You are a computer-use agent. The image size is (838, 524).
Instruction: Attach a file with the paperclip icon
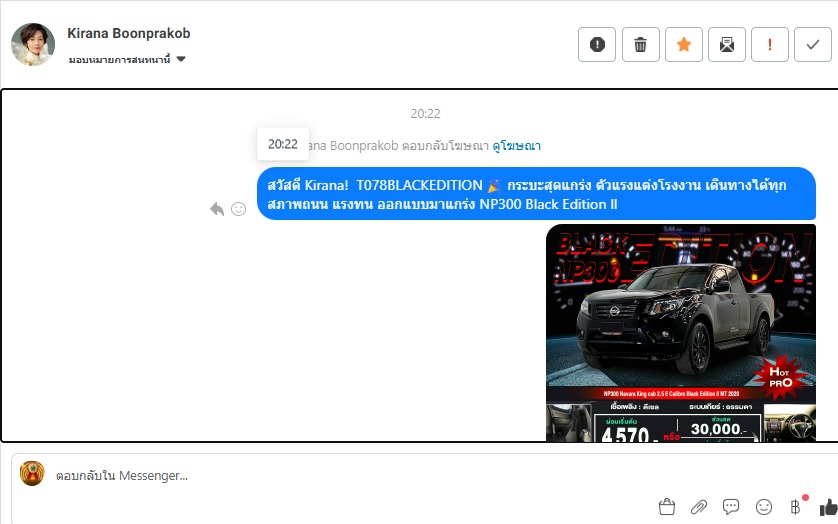click(x=699, y=506)
